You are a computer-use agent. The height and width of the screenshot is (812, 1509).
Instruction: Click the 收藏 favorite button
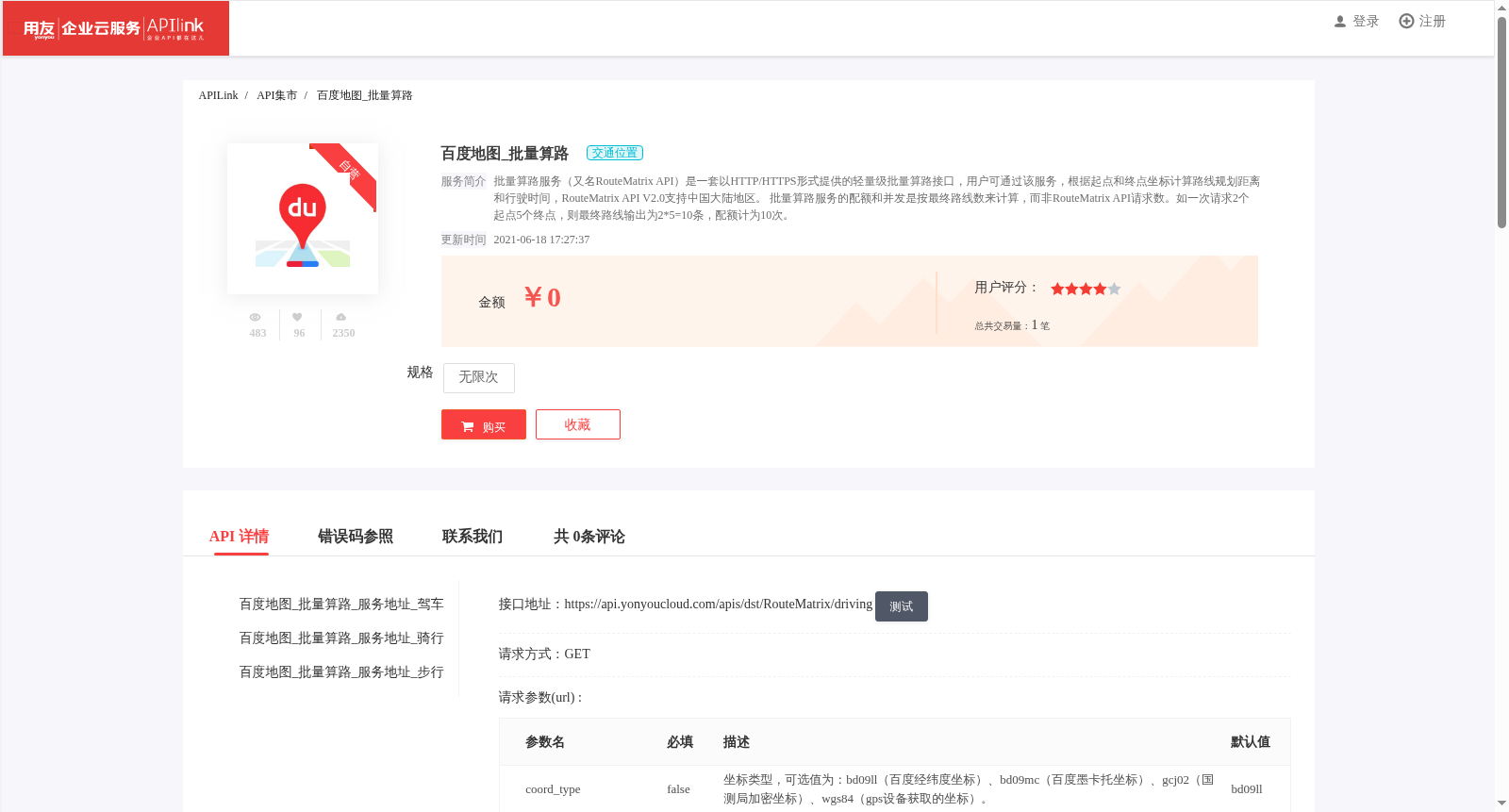click(x=578, y=424)
